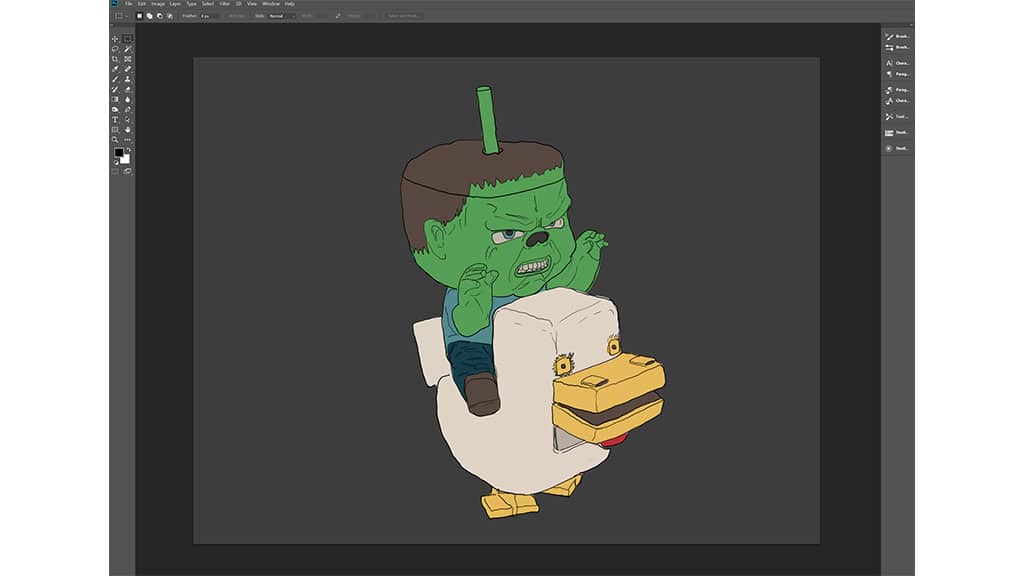Open the Style dropdown set to Normal
Image resolution: width=1024 pixels, height=576 pixels.
[281, 16]
